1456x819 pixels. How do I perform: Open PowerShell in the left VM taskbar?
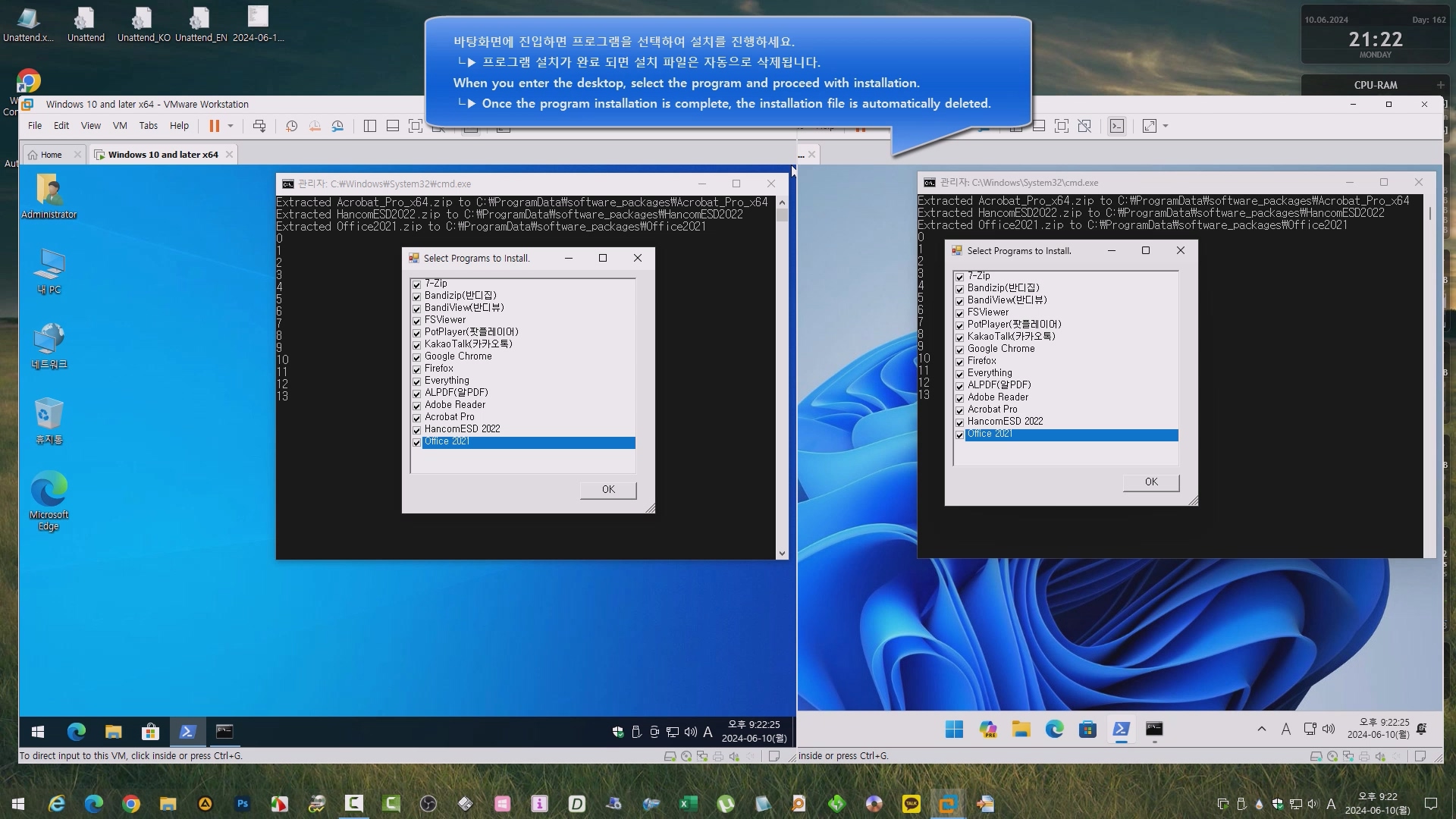(x=187, y=732)
